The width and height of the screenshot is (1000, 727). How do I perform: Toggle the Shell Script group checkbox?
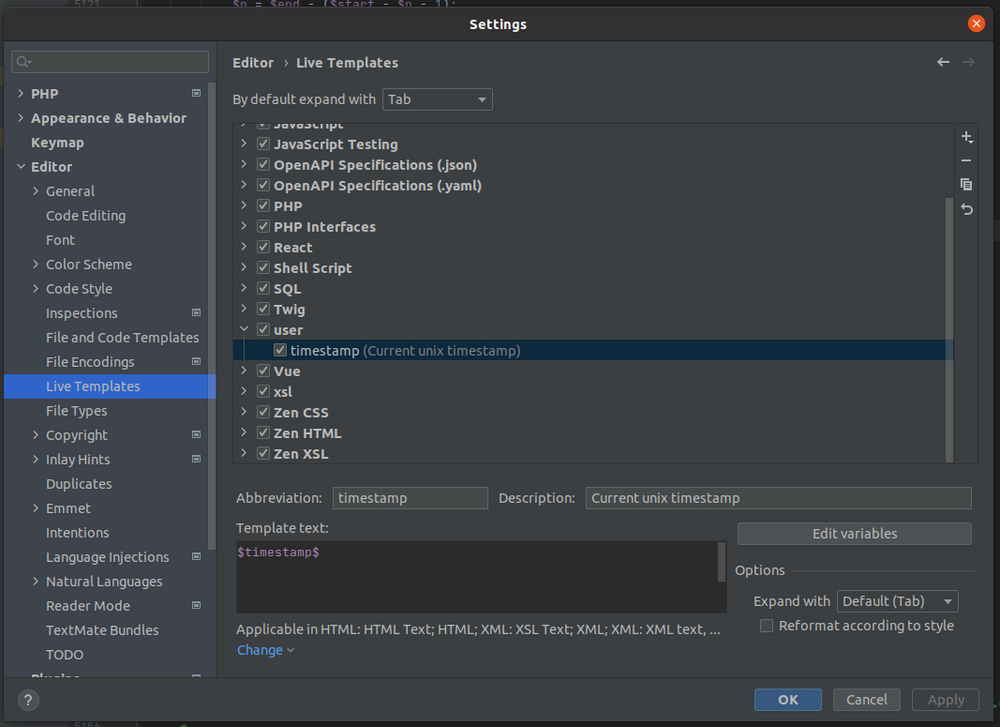coord(263,267)
